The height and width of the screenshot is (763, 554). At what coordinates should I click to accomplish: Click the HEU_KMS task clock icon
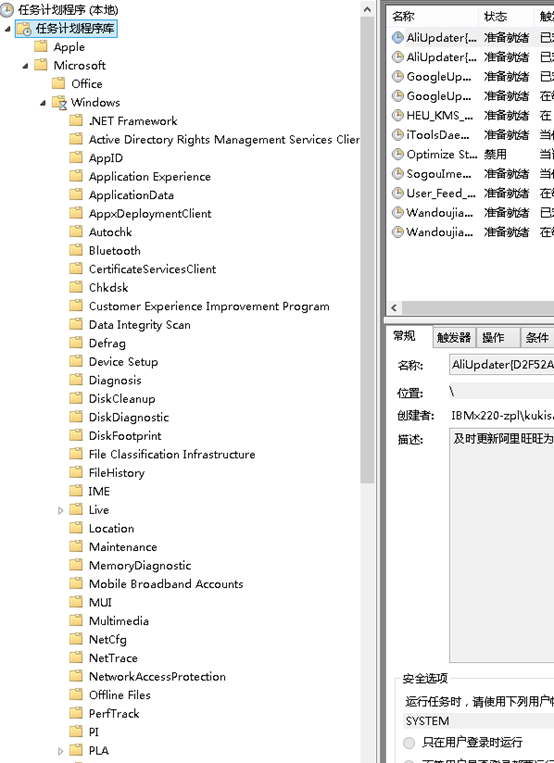pyautogui.click(x=398, y=115)
